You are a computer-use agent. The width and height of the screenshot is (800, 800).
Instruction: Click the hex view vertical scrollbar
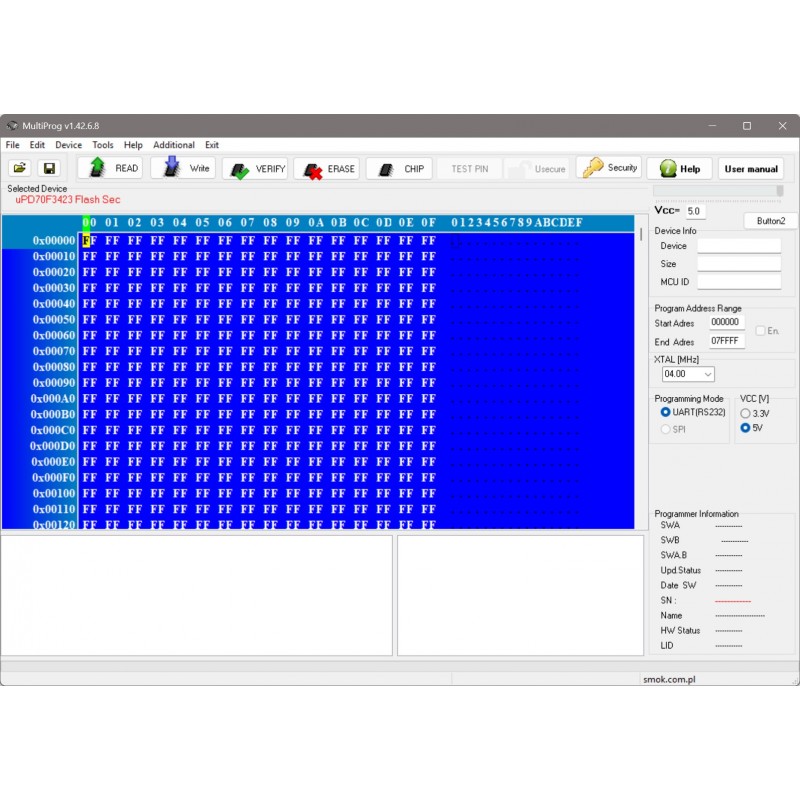click(x=641, y=380)
